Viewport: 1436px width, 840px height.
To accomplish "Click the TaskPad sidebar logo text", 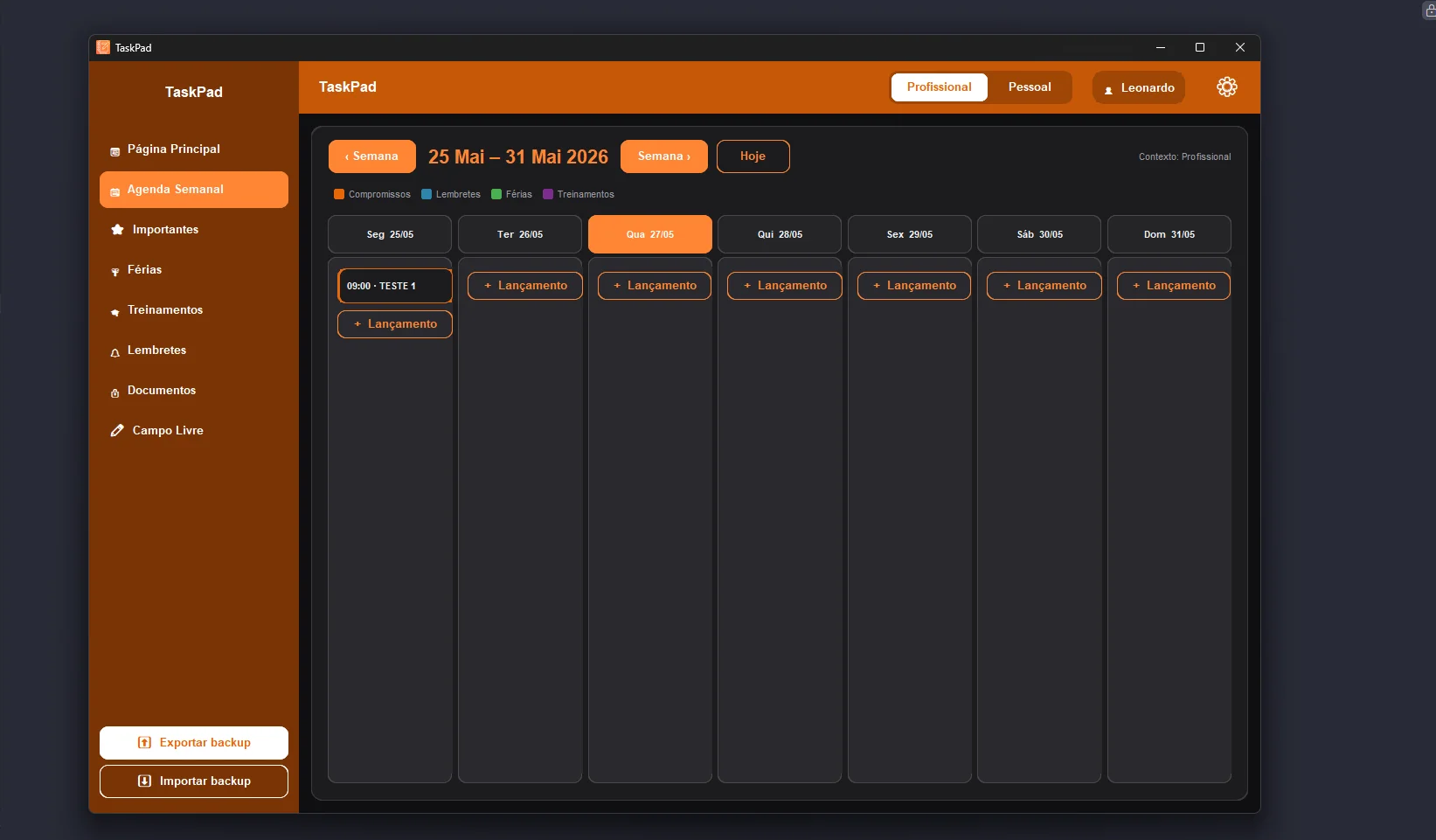I will pyautogui.click(x=194, y=92).
